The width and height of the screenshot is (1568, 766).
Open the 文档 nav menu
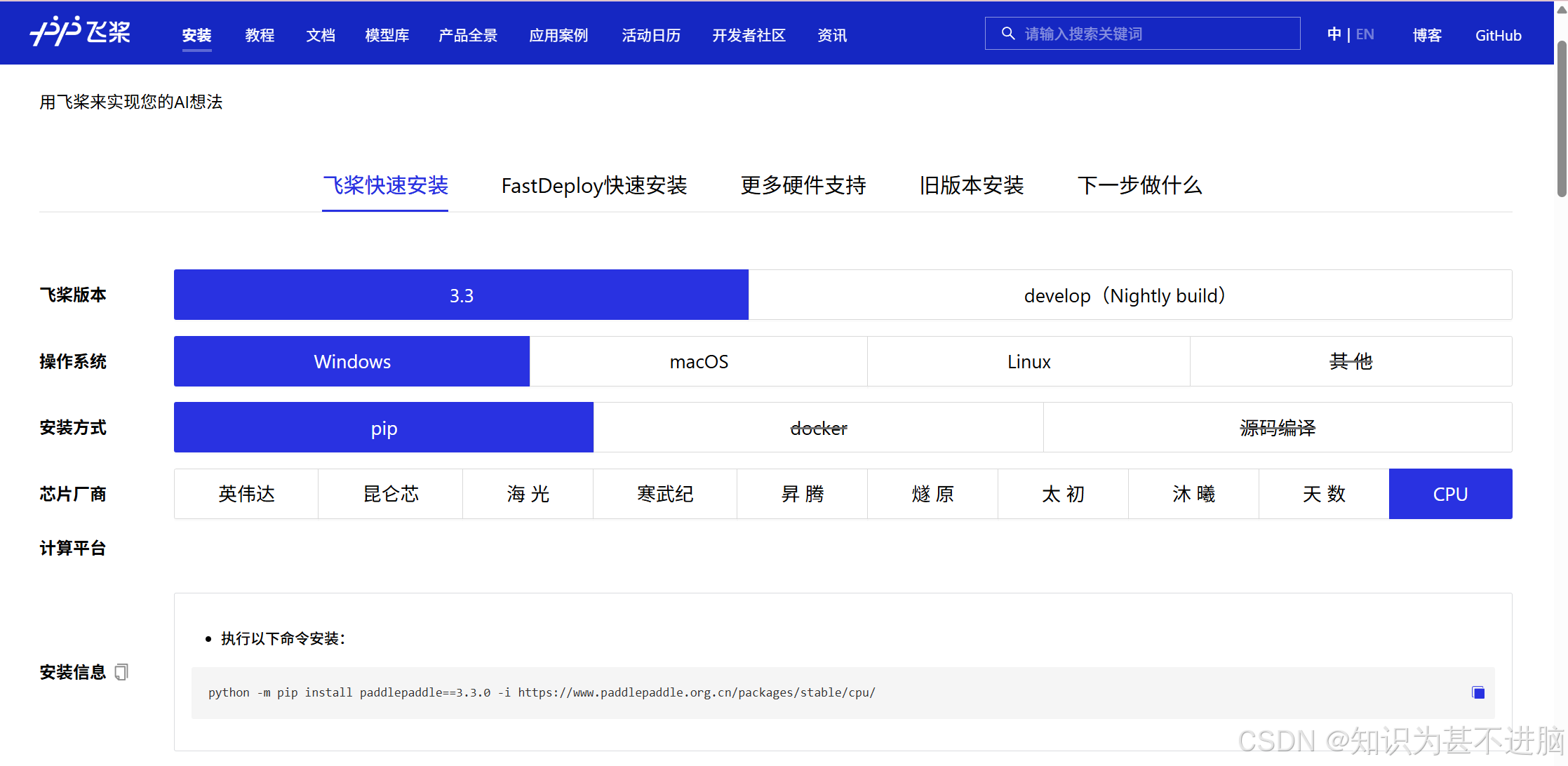[321, 35]
